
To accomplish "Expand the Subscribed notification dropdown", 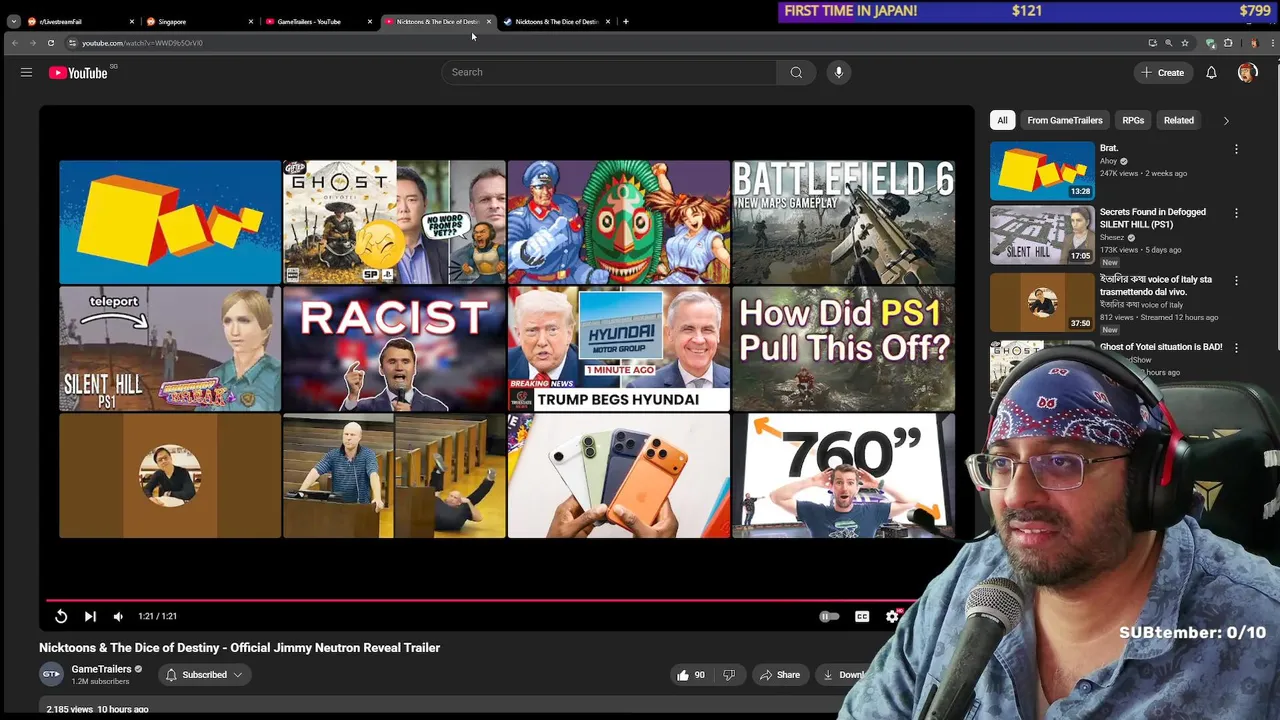I will 204,675.
